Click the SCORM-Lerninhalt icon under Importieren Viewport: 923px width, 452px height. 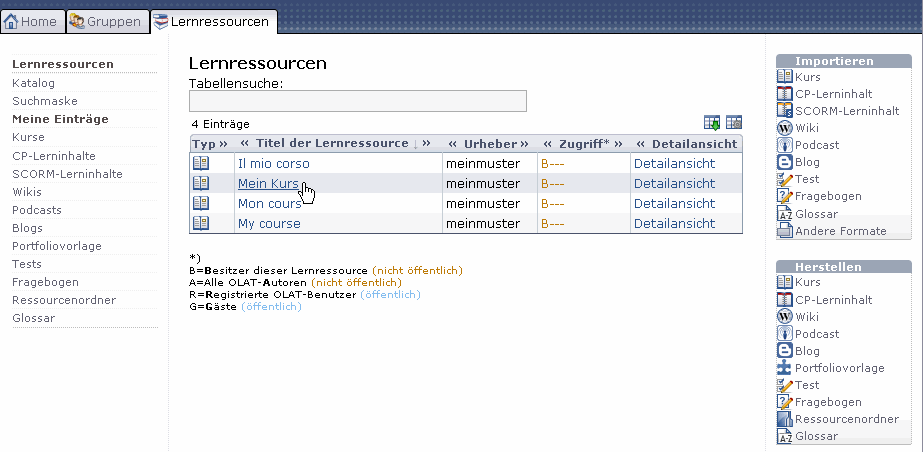click(785, 111)
